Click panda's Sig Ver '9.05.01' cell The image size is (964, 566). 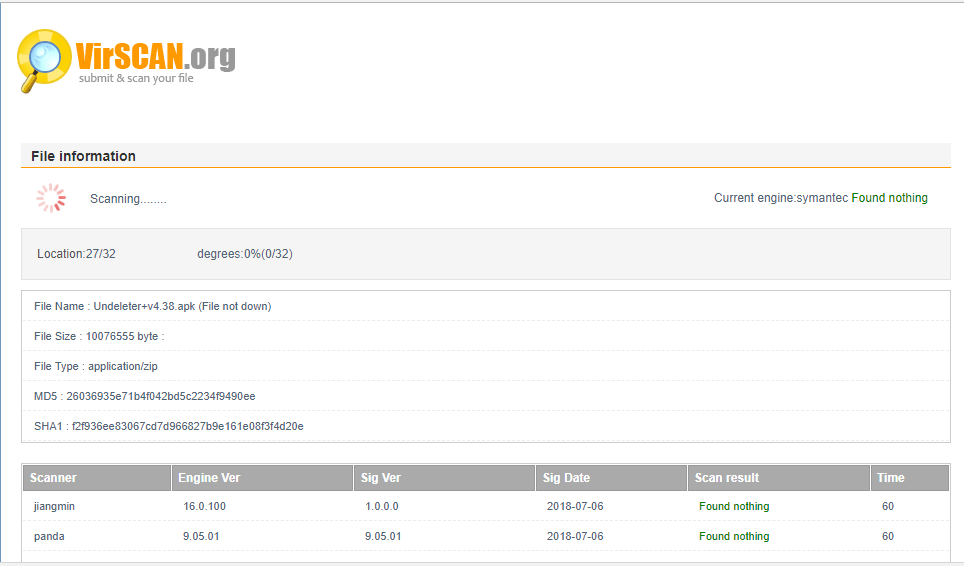pos(383,537)
